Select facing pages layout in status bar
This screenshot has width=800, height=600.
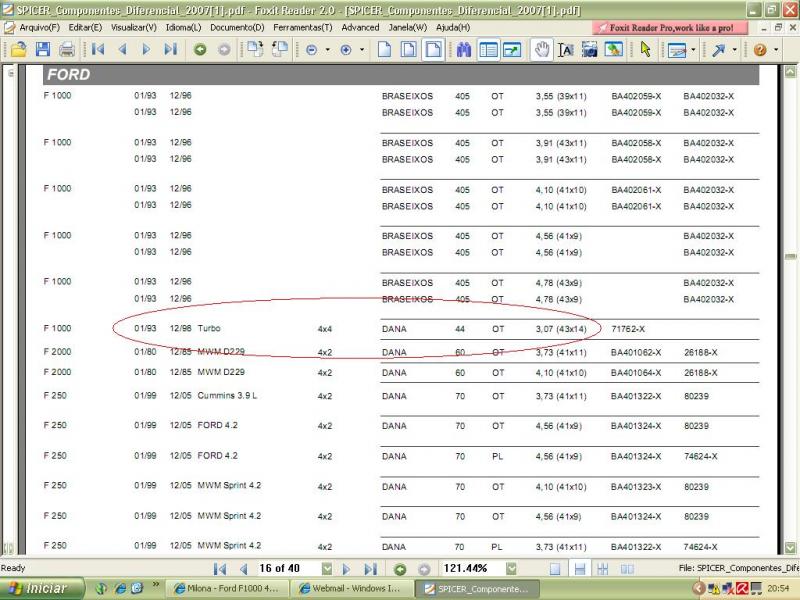pyautogui.click(x=627, y=569)
